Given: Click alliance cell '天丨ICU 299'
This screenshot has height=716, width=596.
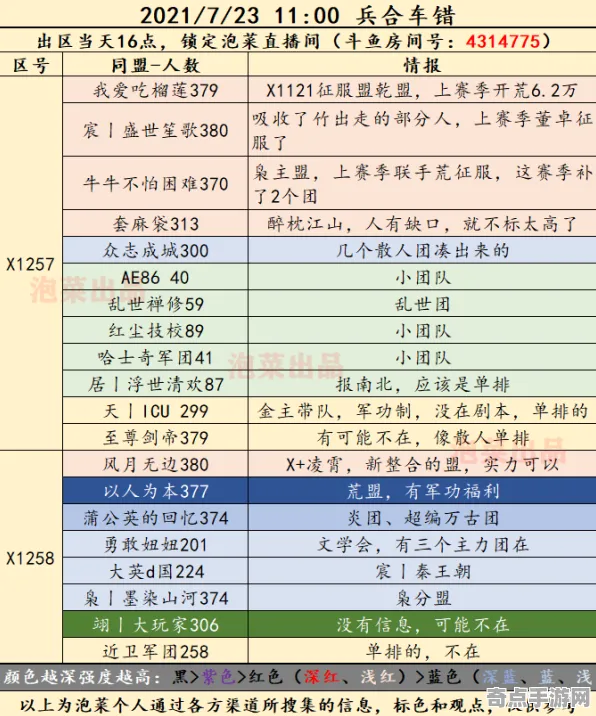Looking at the screenshot, I should pos(155,411).
